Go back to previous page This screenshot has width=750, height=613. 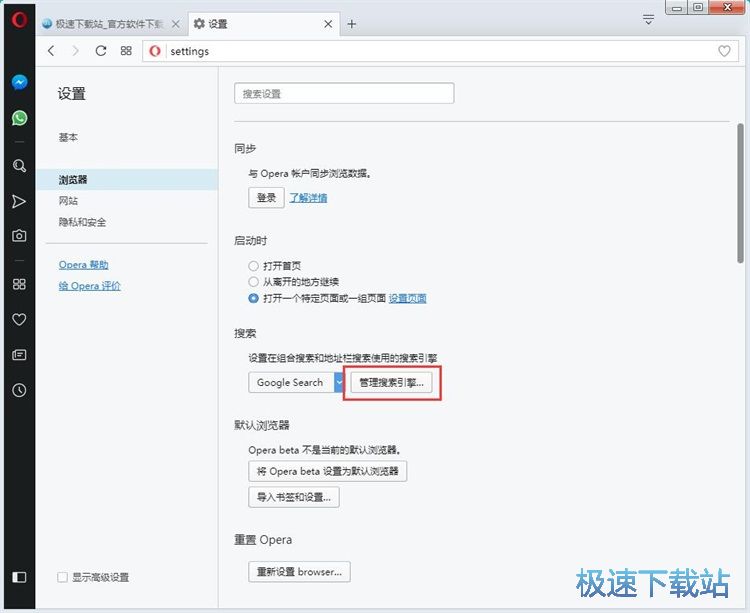52,51
